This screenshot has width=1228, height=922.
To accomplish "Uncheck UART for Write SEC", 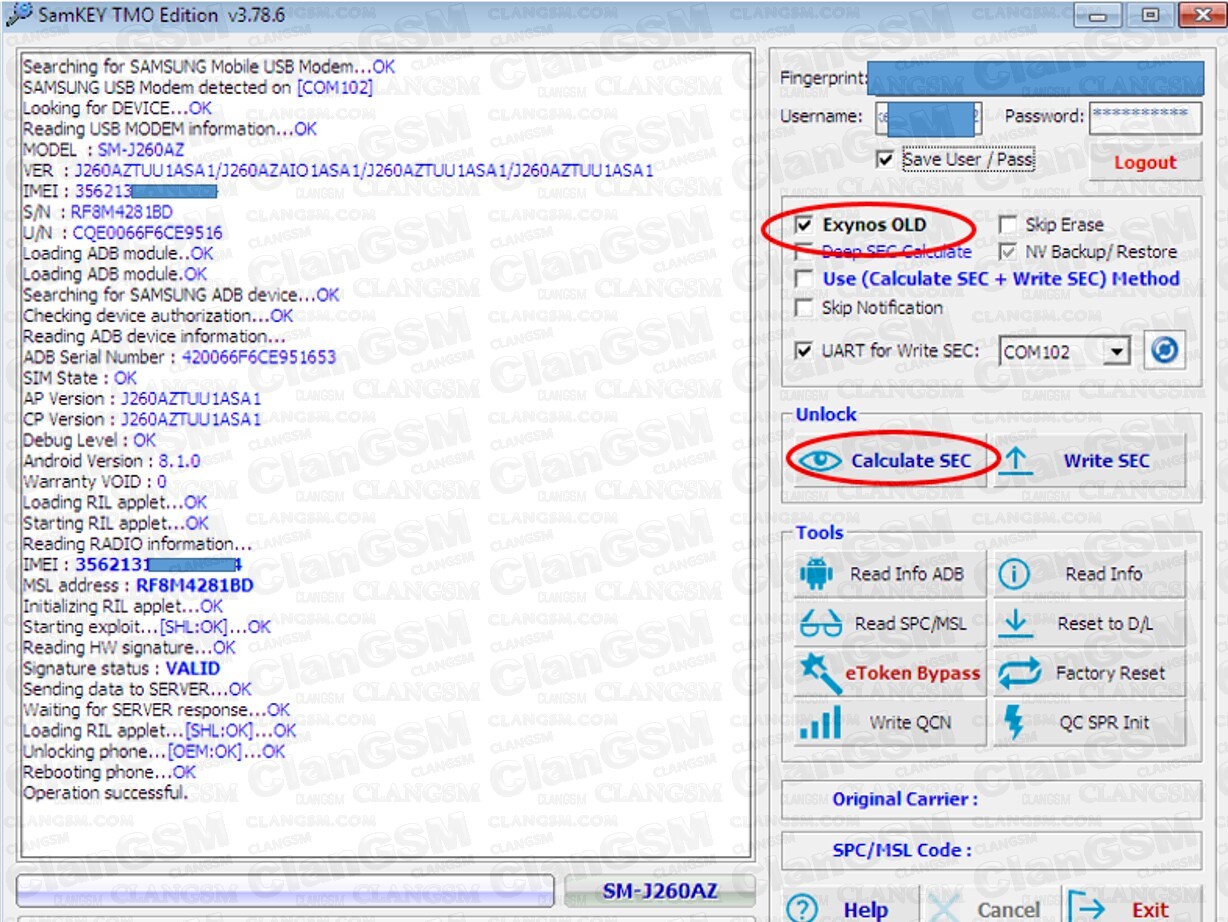I will pos(803,351).
